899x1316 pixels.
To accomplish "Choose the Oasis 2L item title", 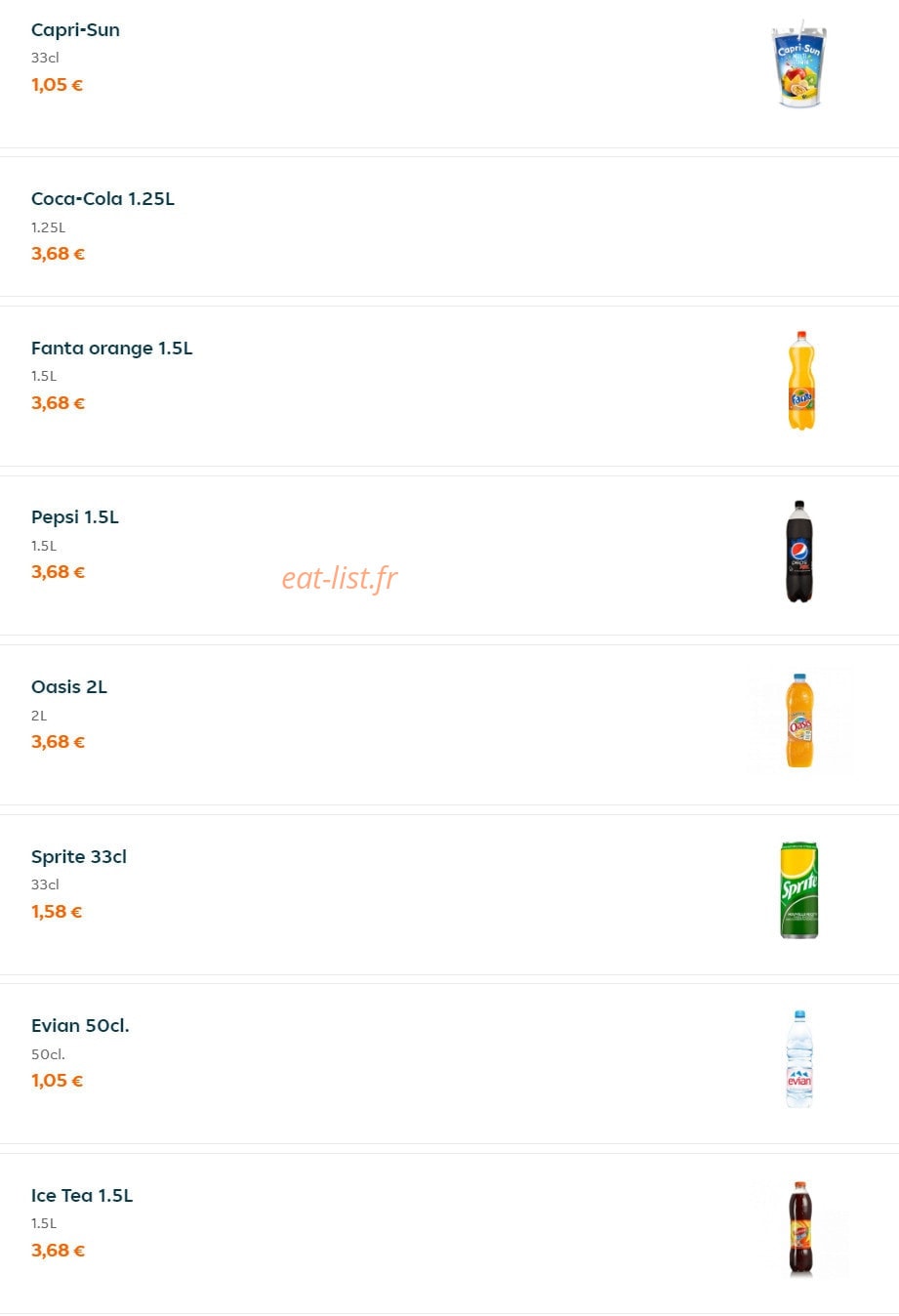I will [69, 687].
